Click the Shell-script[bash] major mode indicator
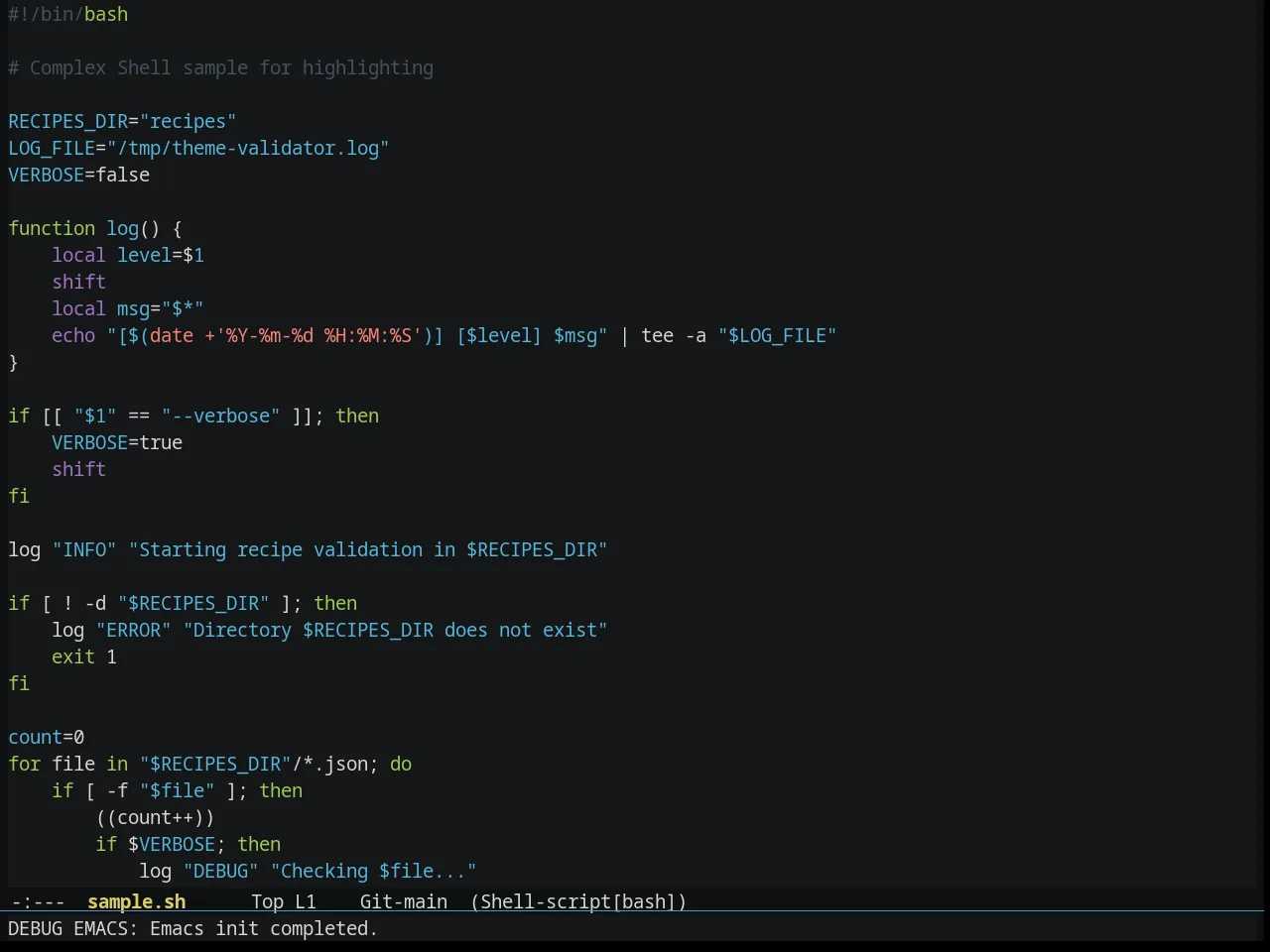1270x952 pixels. coord(578,901)
